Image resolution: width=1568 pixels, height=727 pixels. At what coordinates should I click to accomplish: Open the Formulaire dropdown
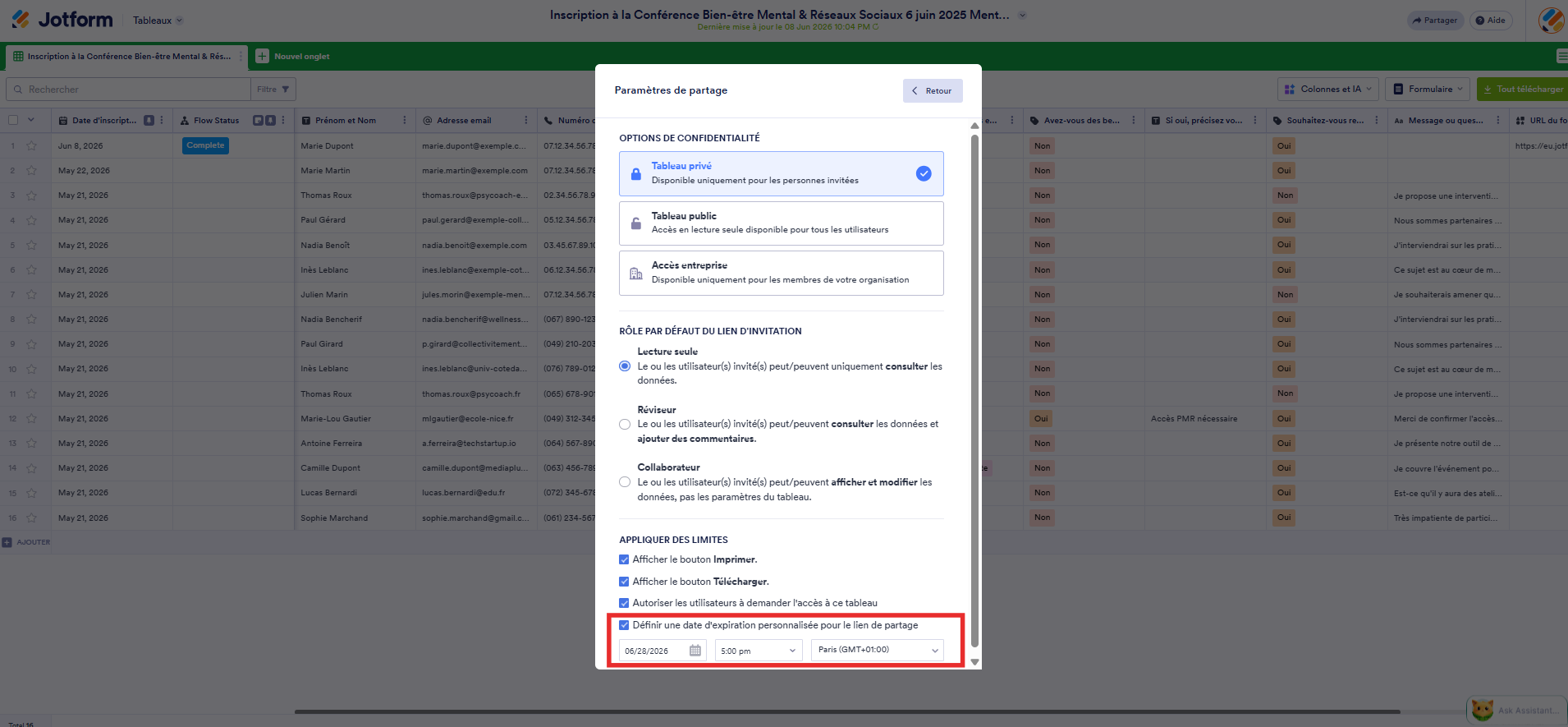pyautogui.click(x=1428, y=90)
